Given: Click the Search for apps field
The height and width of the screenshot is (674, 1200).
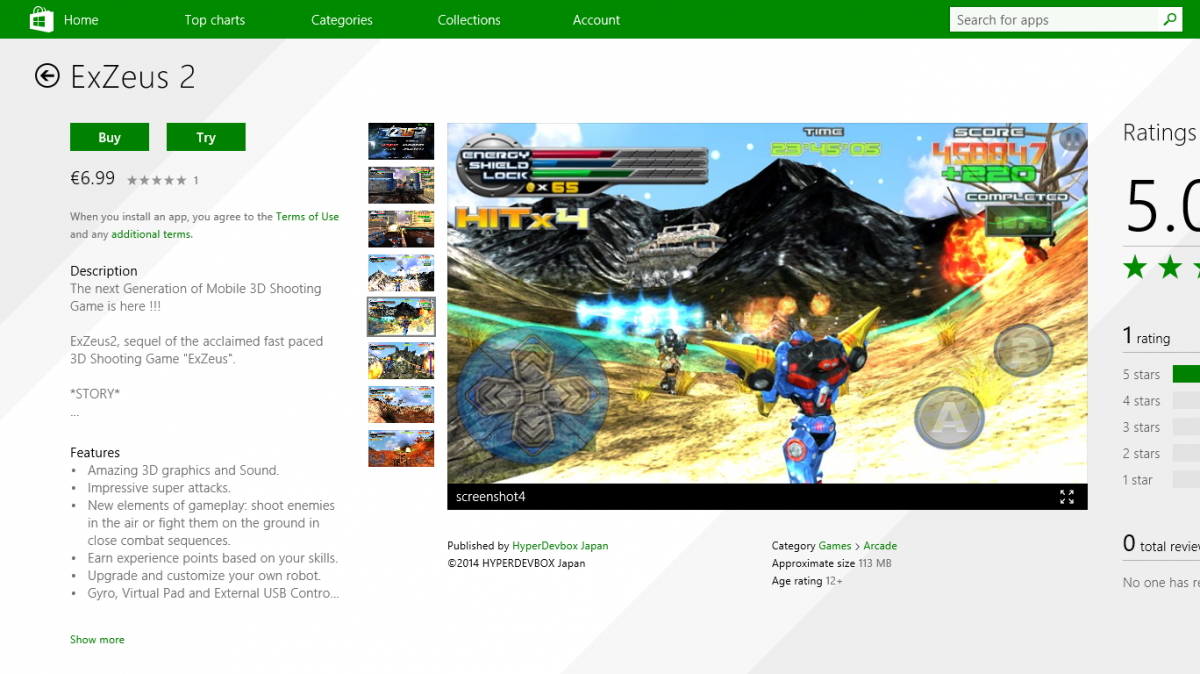Looking at the screenshot, I should 1054,19.
